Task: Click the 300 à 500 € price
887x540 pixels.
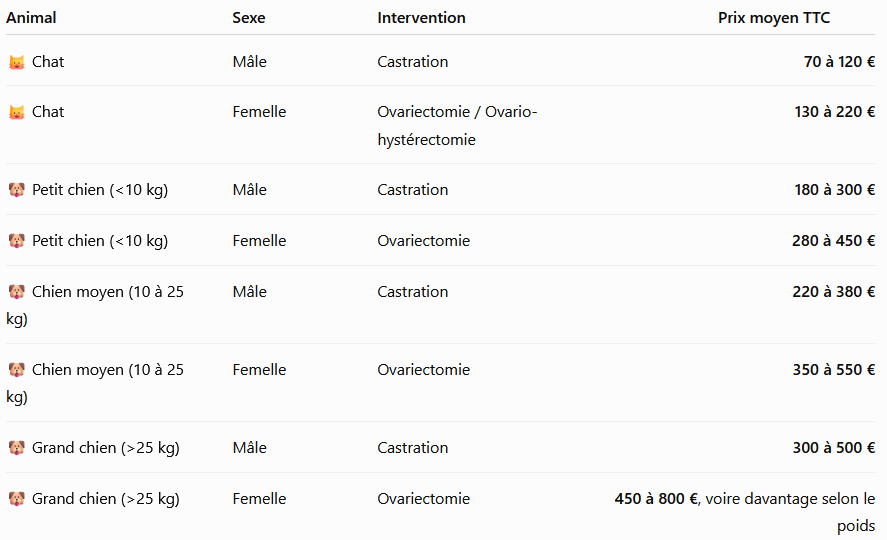Action: 834,448
